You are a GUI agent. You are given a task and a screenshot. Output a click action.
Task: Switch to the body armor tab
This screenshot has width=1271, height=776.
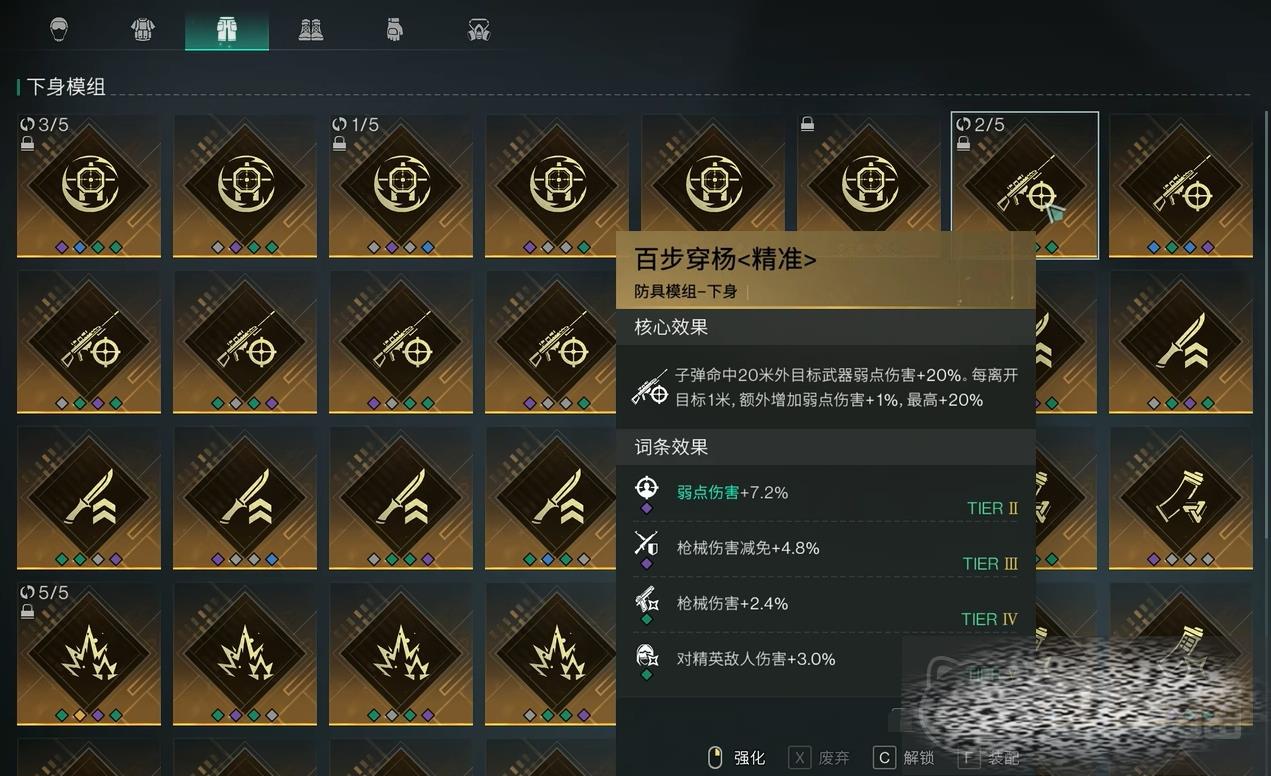143,29
